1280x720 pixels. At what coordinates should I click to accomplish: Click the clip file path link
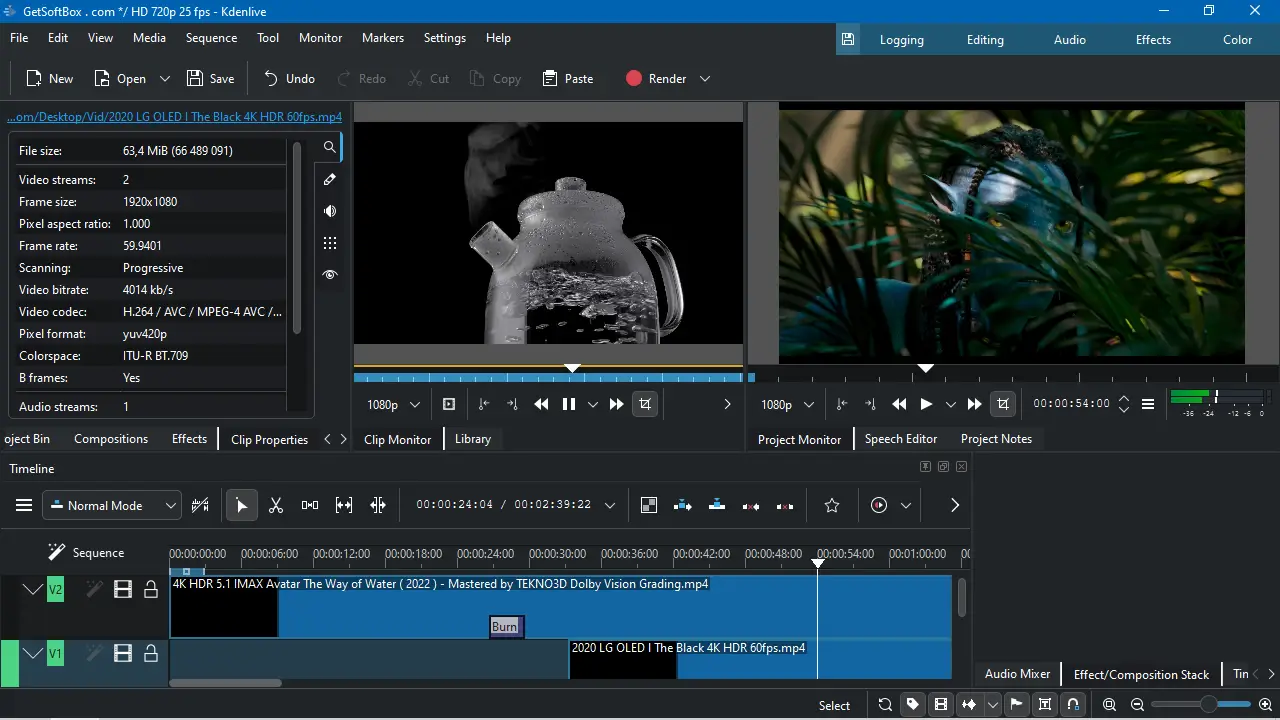tap(175, 116)
